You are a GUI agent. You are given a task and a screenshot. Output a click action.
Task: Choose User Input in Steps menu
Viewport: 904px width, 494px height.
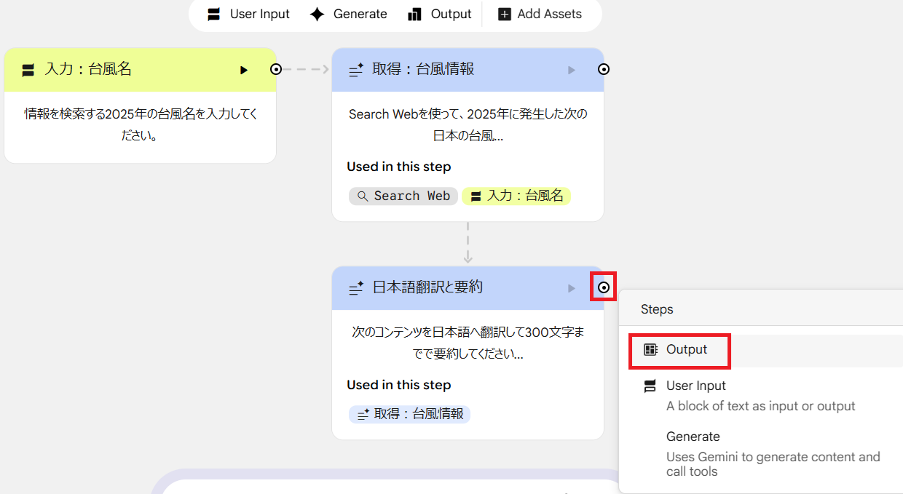(696, 386)
